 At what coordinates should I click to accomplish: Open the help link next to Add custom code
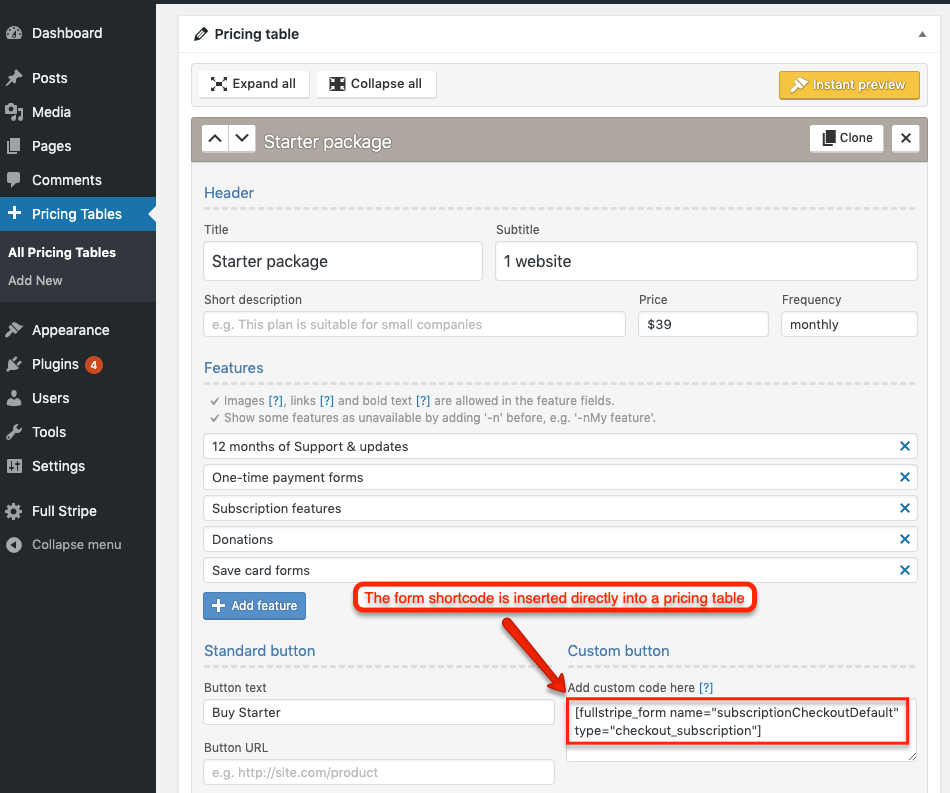click(x=706, y=687)
